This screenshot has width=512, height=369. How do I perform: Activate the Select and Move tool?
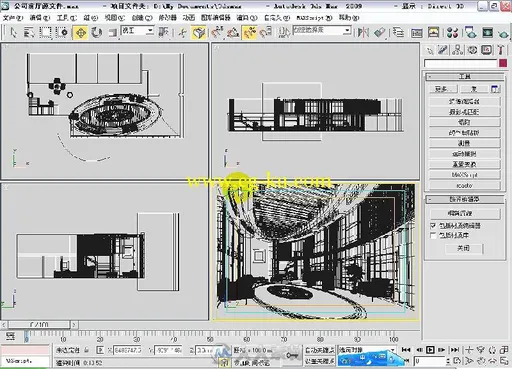click(81, 32)
